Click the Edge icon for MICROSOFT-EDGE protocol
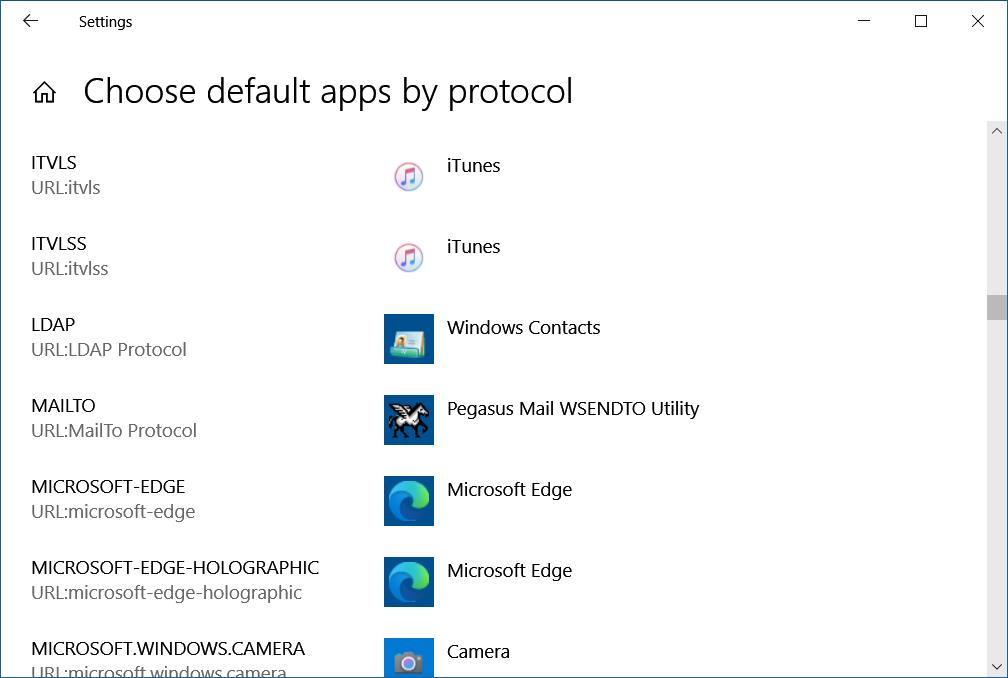 408,501
